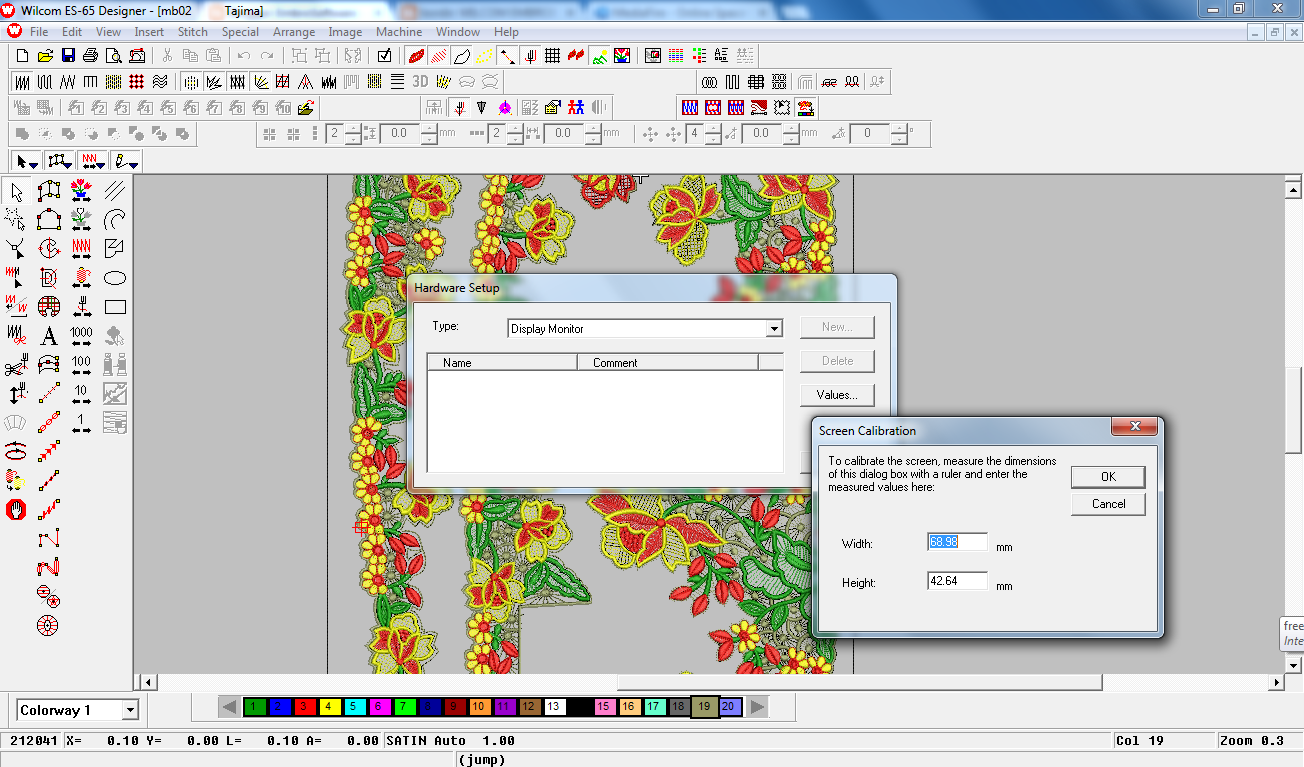Click the Travel by 1000 stitches icon
Screen dimensions: 1304x767
click(82, 336)
